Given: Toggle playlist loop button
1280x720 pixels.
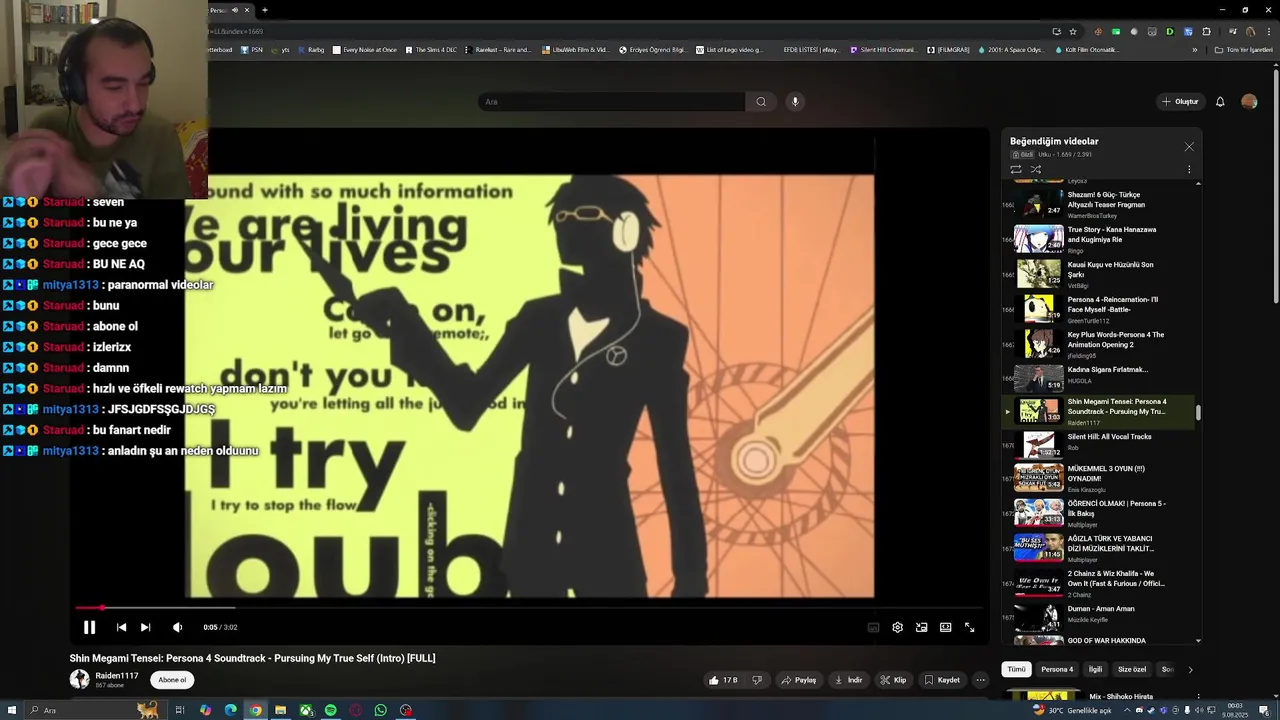Looking at the screenshot, I should pos(1016,169).
